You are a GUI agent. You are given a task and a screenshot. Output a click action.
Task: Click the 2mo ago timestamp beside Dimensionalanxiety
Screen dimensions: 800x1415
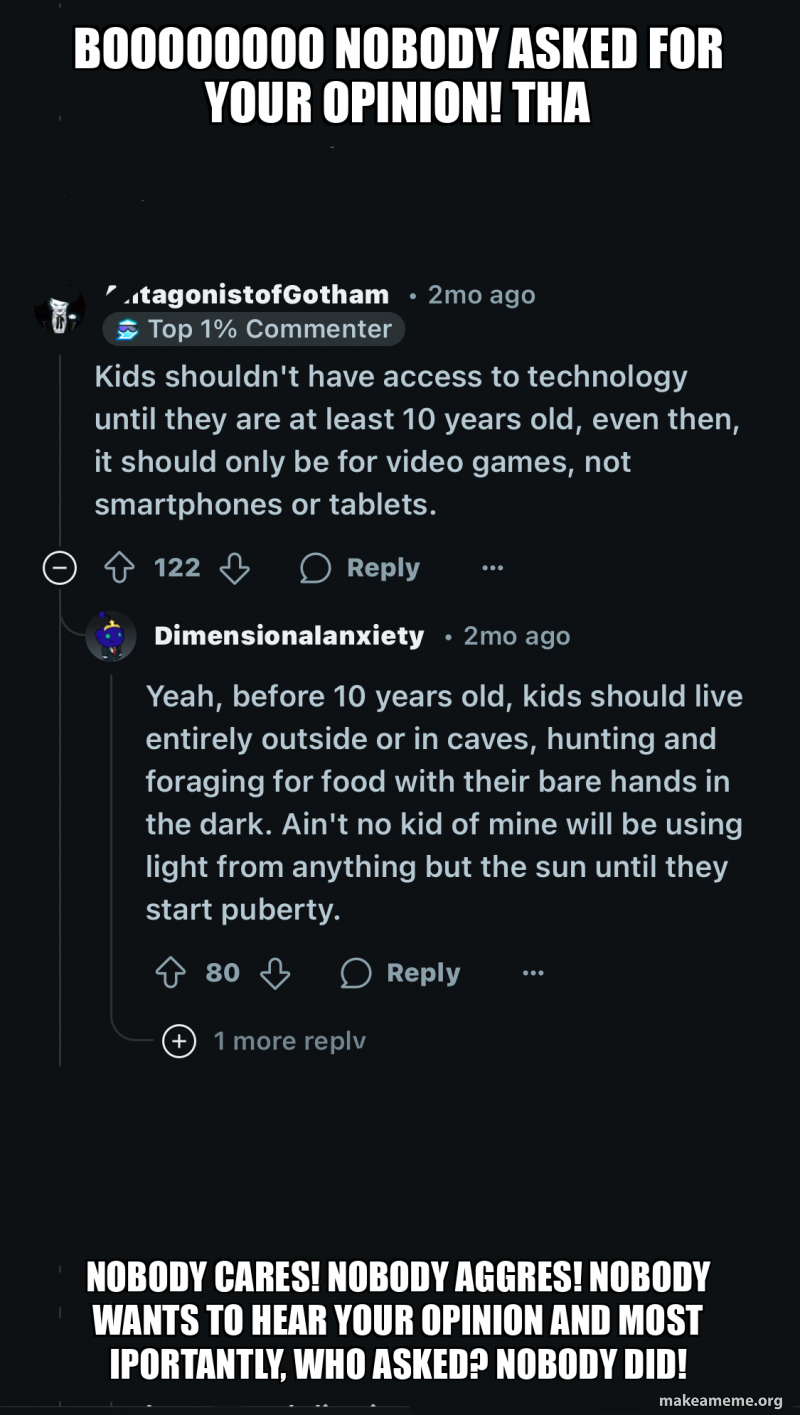[x=517, y=637]
